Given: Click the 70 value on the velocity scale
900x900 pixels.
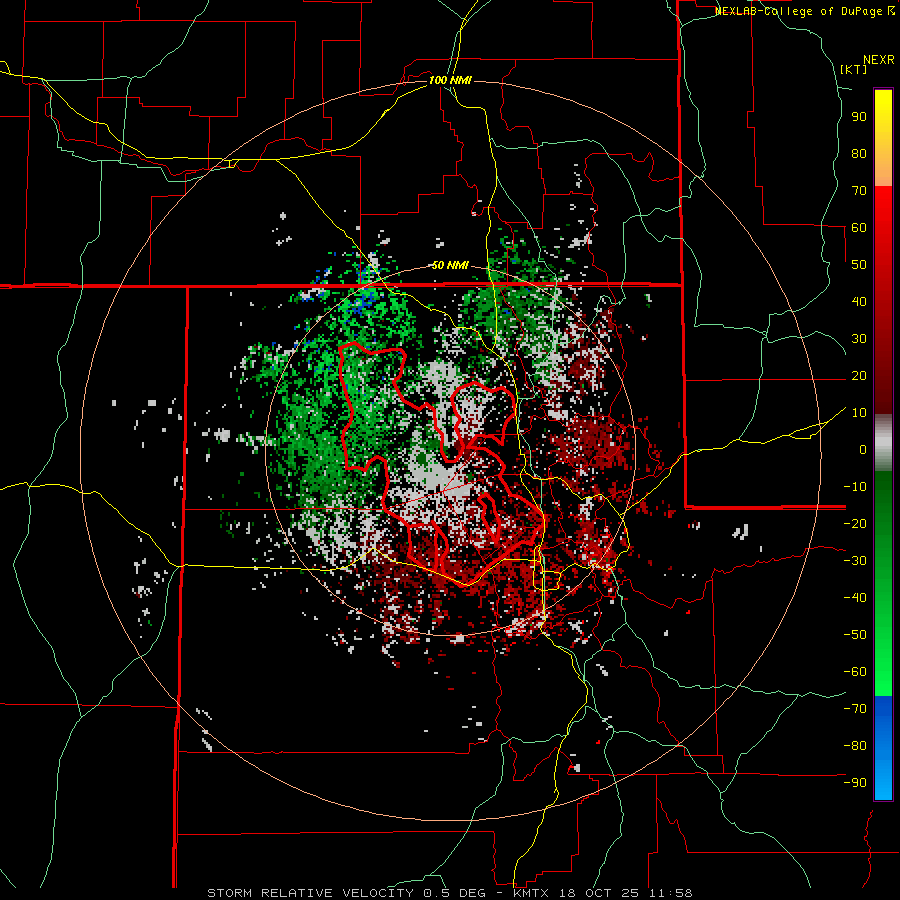Looking at the screenshot, I should (x=859, y=191).
